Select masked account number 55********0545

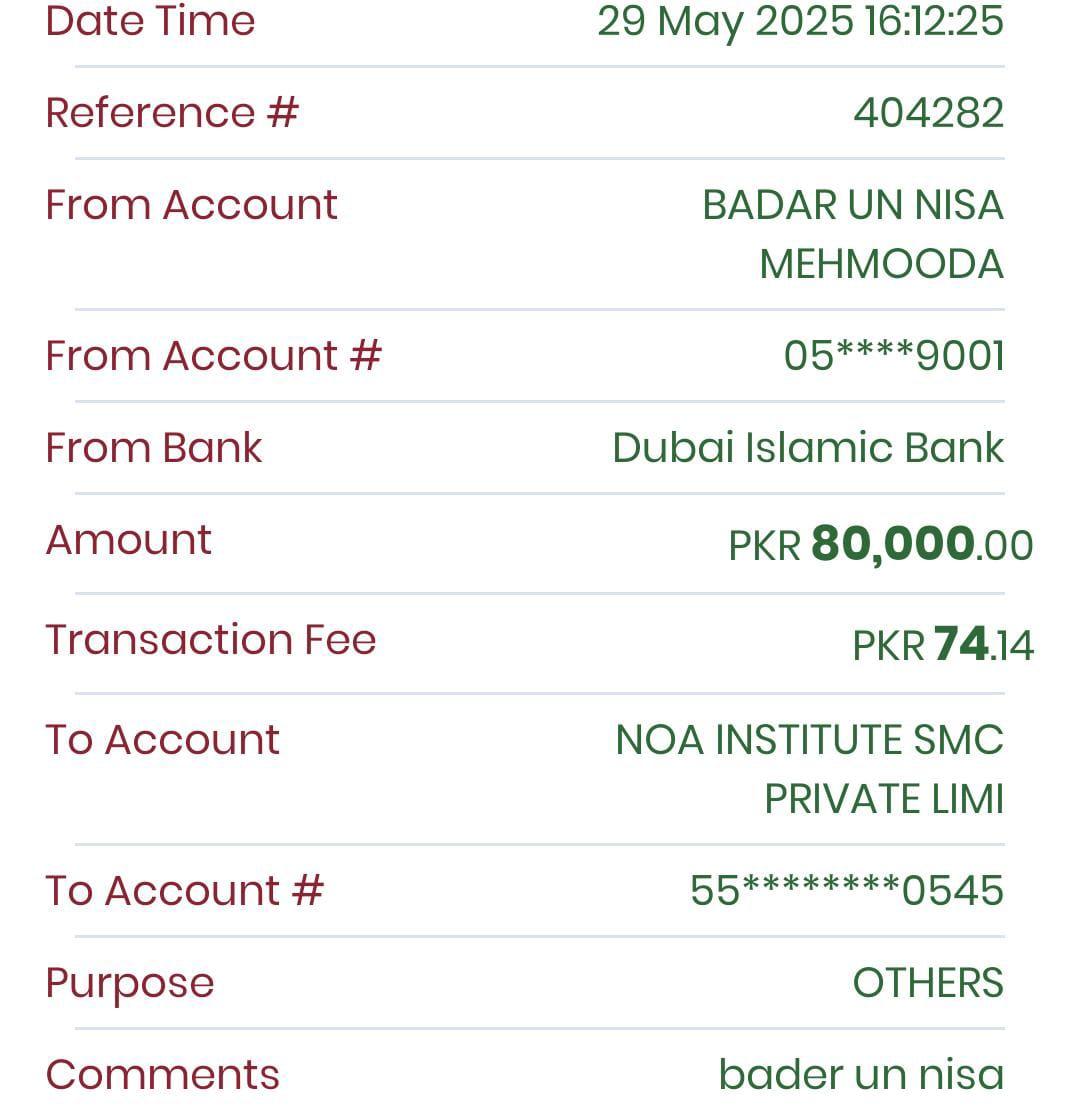(x=847, y=891)
